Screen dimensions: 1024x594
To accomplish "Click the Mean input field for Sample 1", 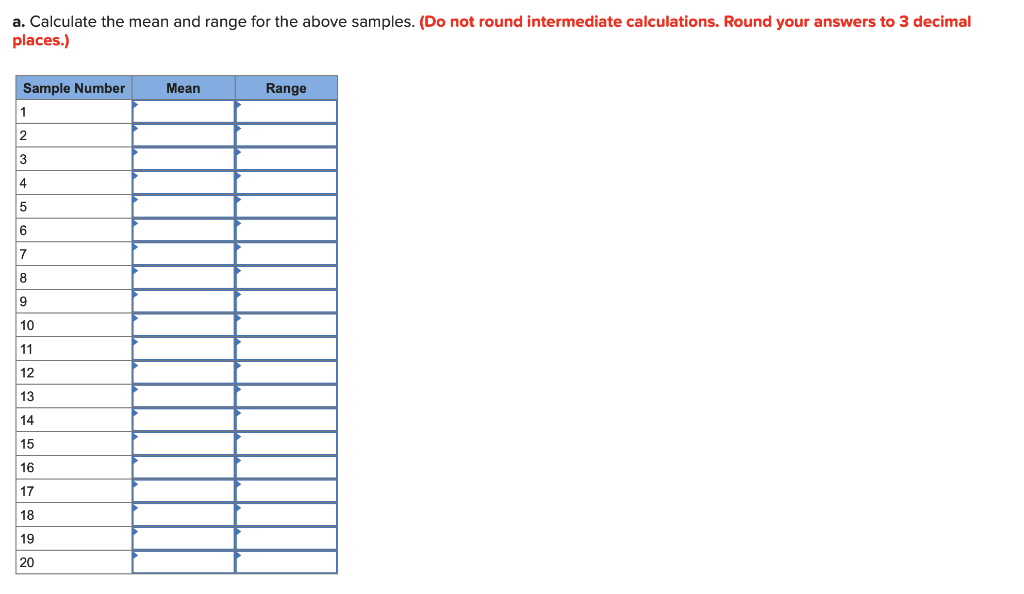I will pyautogui.click(x=183, y=111).
